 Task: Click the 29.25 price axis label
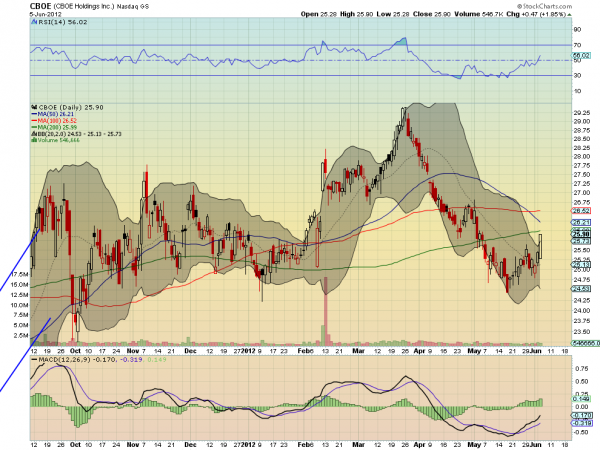[x=581, y=112]
